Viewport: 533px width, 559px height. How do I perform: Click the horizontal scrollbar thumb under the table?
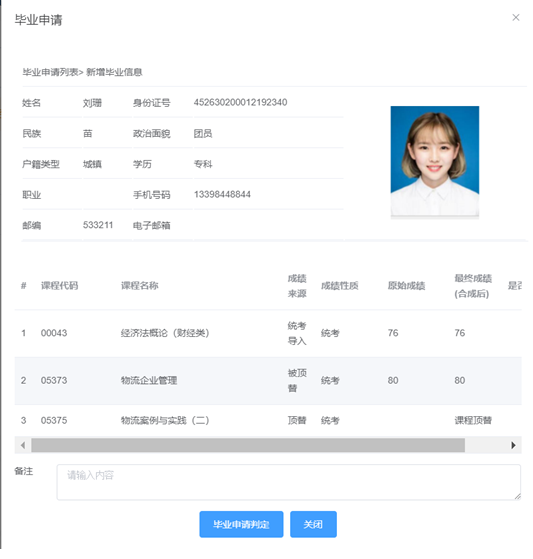(x=248, y=445)
